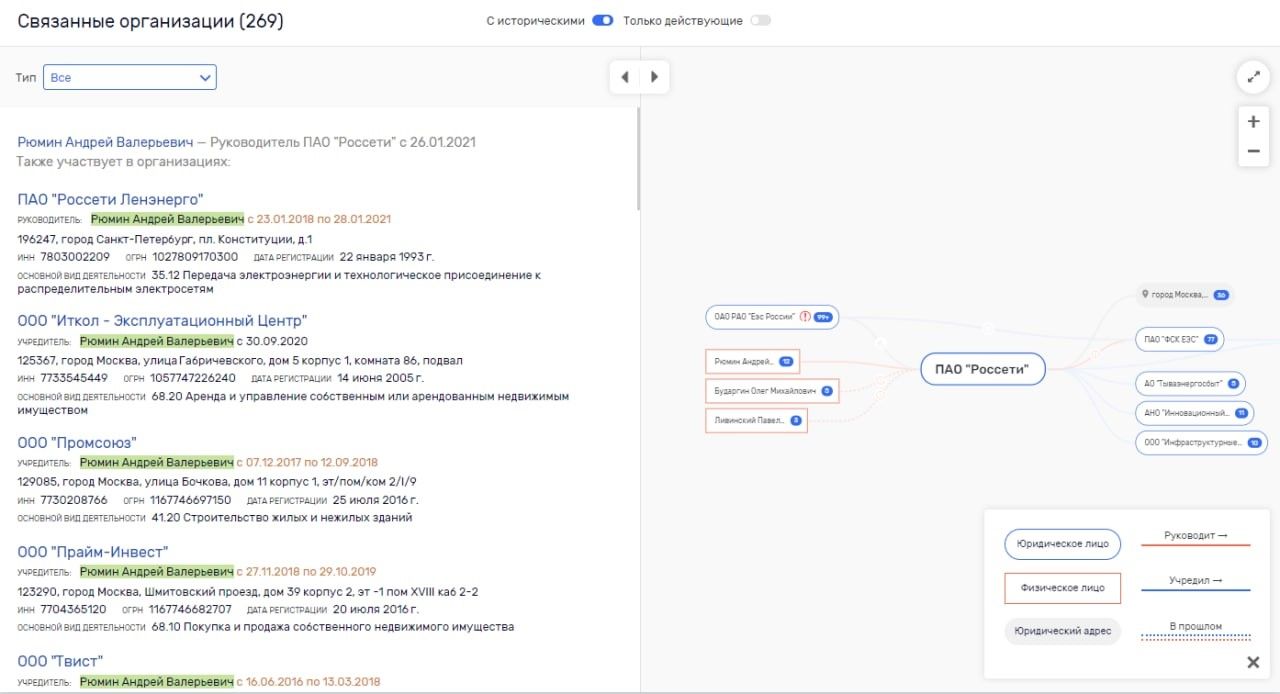Open the 'Рюмин Андрей Валерьевич' header link
This screenshot has height=694, width=1280.
pos(105,142)
